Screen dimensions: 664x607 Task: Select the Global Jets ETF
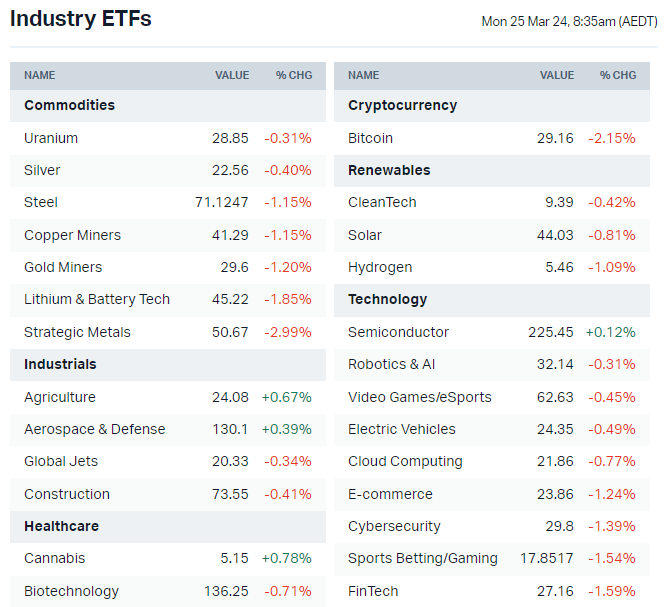(x=61, y=461)
